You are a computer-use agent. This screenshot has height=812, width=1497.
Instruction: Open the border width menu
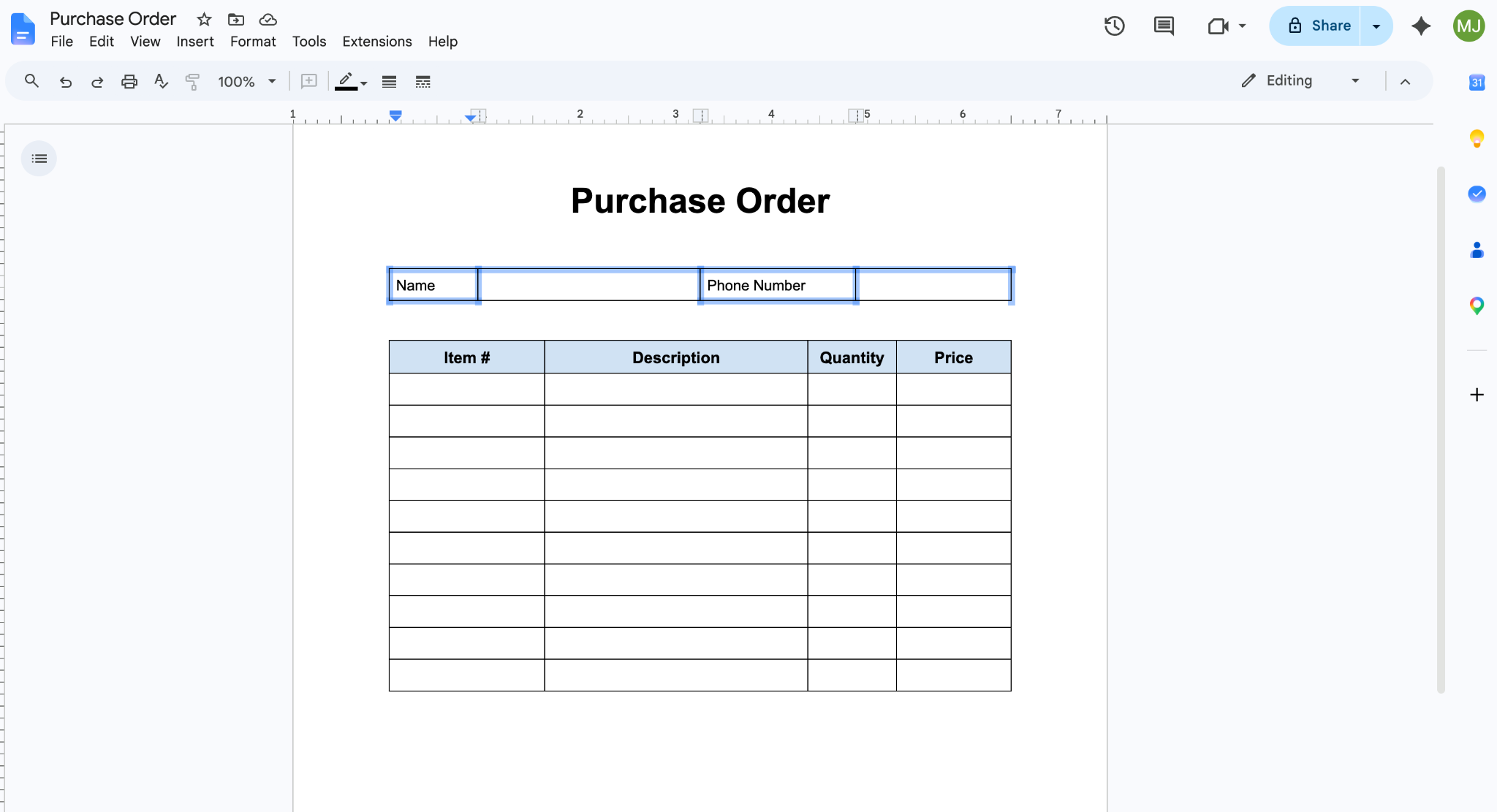(x=389, y=82)
